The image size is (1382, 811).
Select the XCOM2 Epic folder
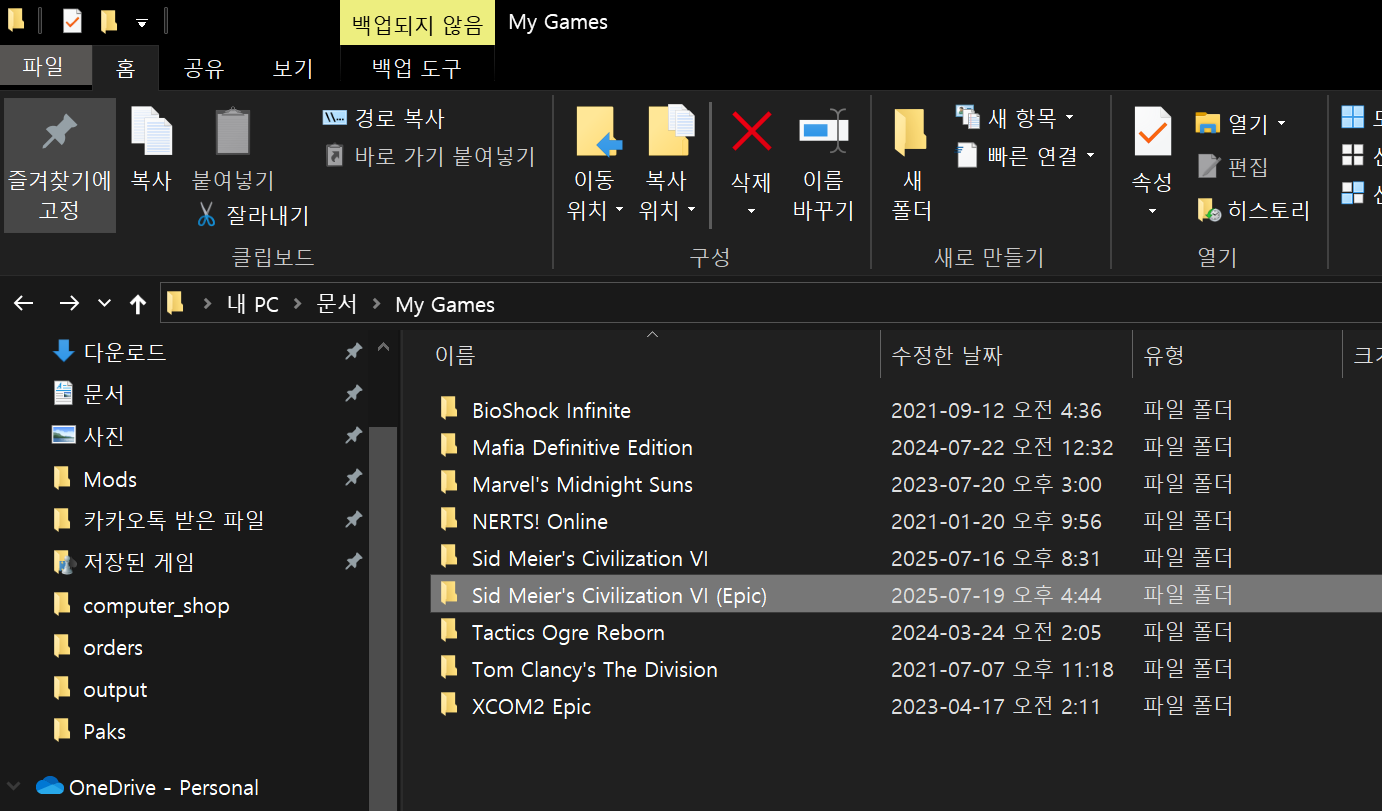[x=531, y=706]
